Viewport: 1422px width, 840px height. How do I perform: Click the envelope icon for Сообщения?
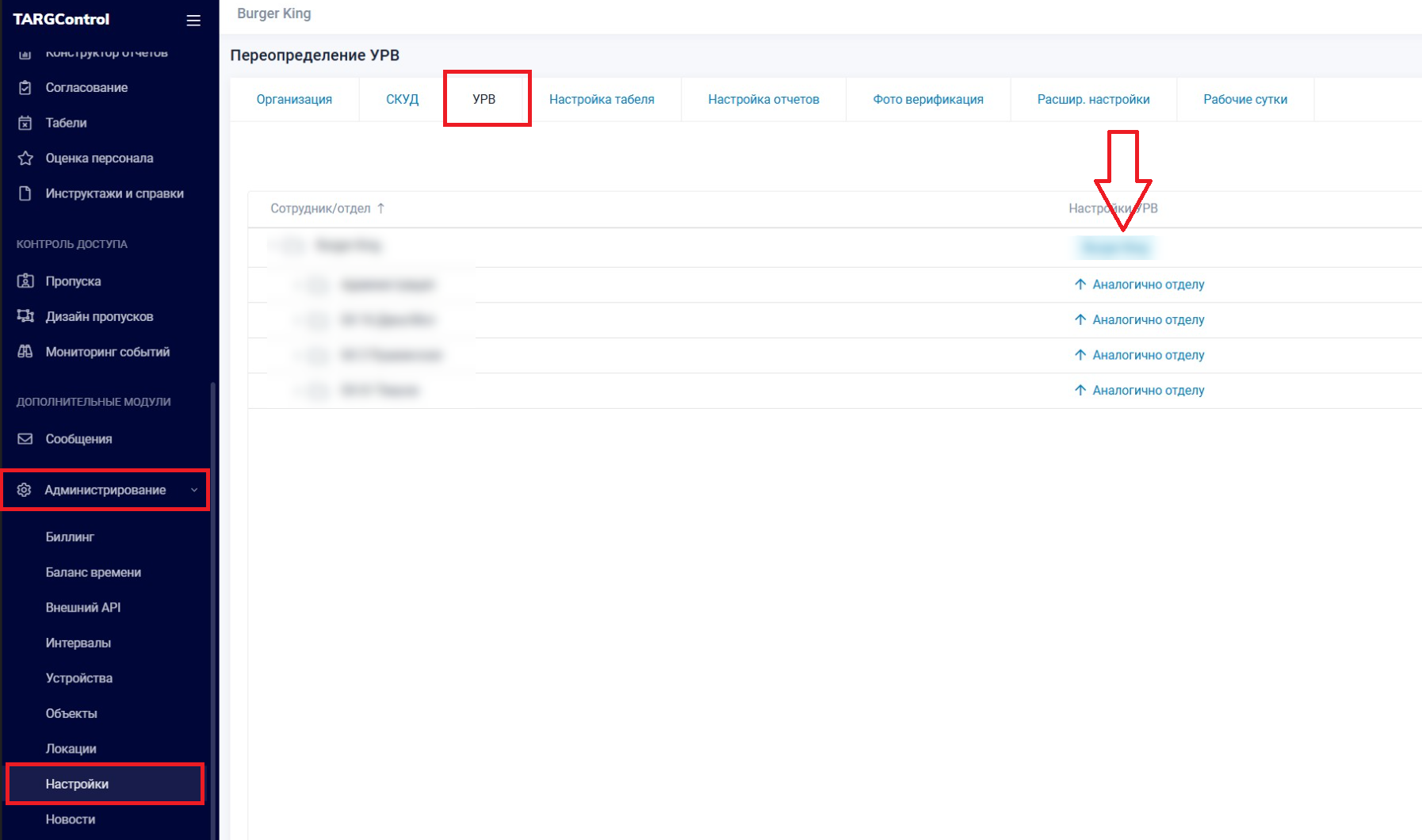(x=25, y=439)
